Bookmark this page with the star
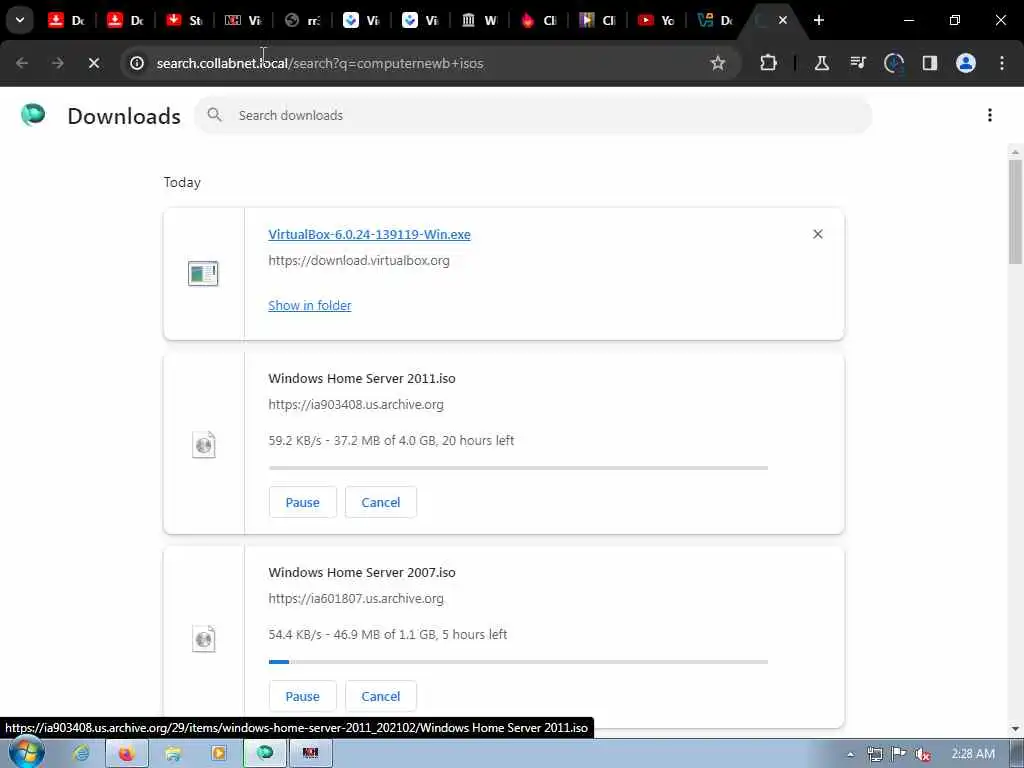Screen dimensions: 1024x768 (x=718, y=63)
